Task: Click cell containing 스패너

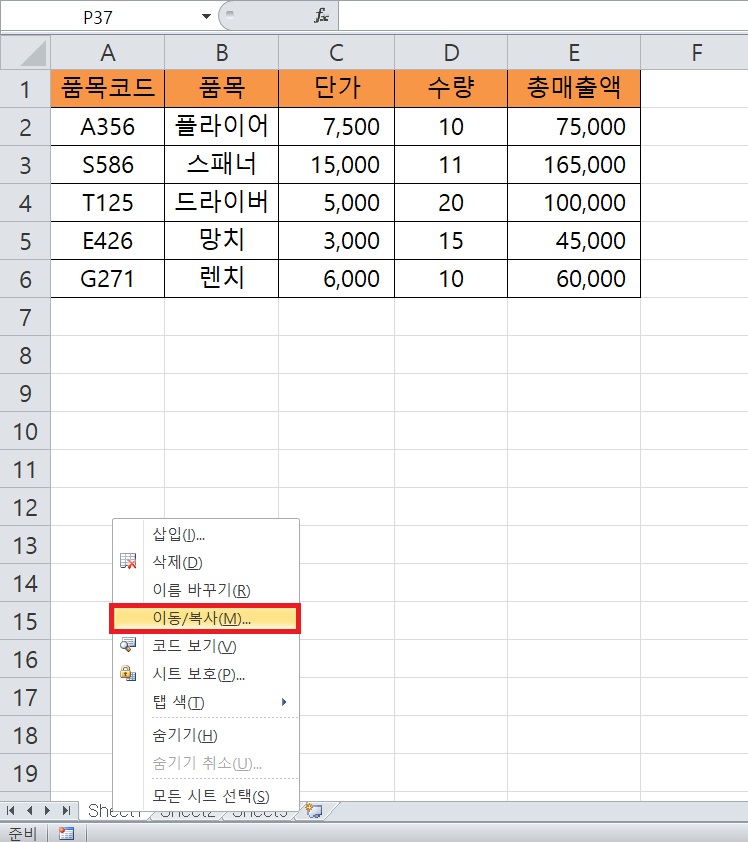Action: [x=221, y=165]
